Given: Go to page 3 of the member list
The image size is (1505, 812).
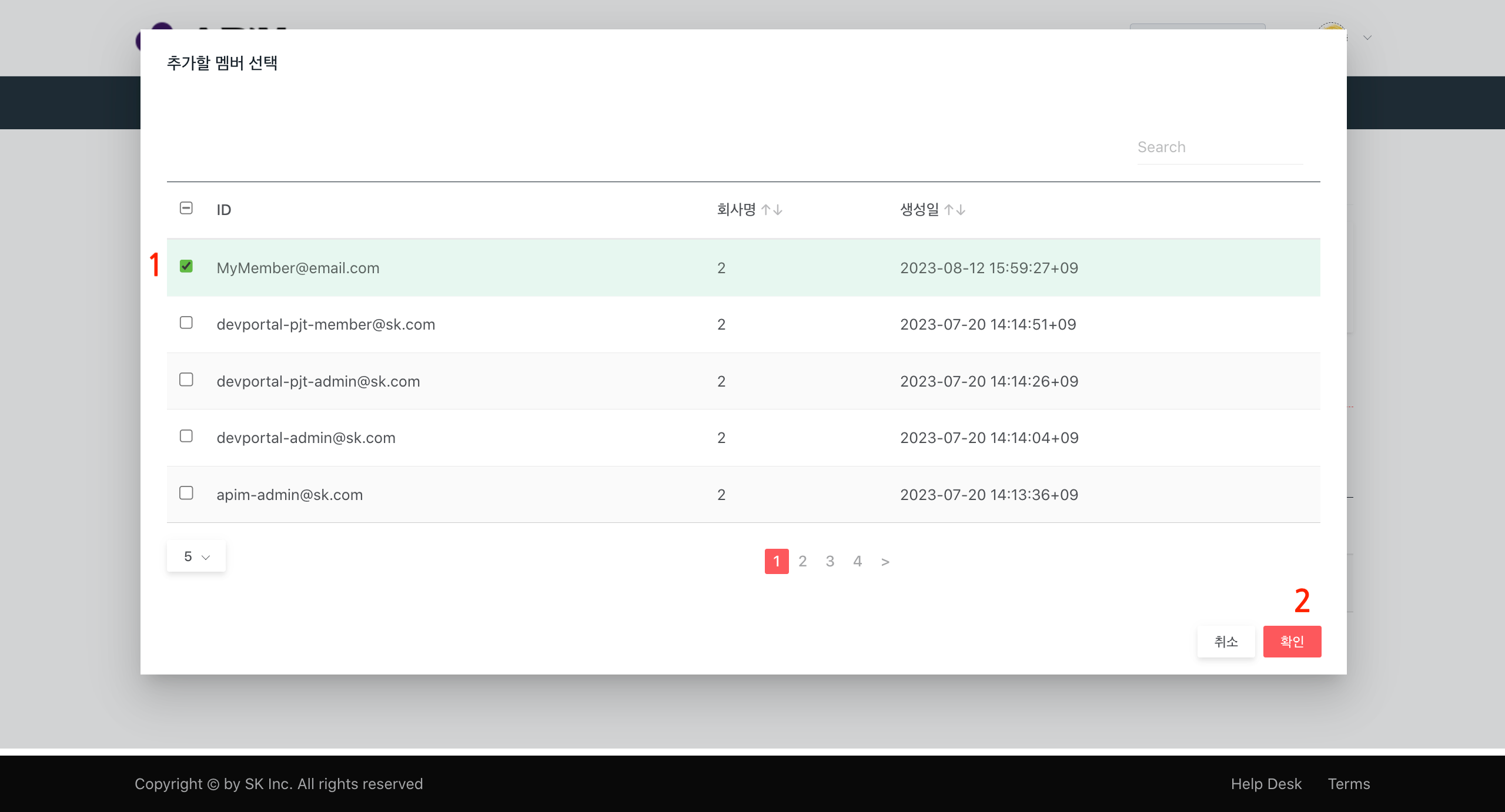Looking at the screenshot, I should pos(830,562).
